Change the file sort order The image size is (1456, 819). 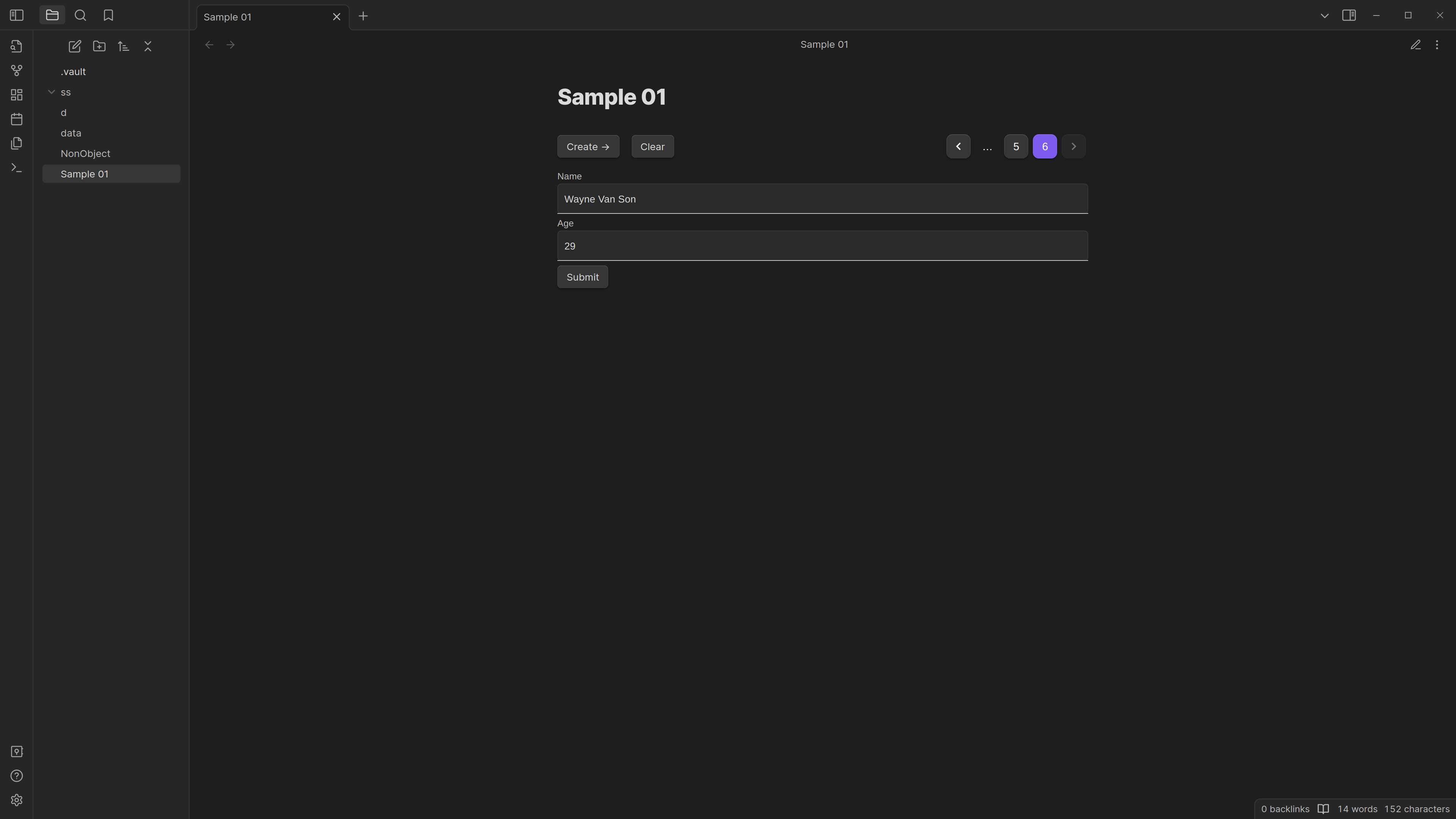(x=124, y=46)
